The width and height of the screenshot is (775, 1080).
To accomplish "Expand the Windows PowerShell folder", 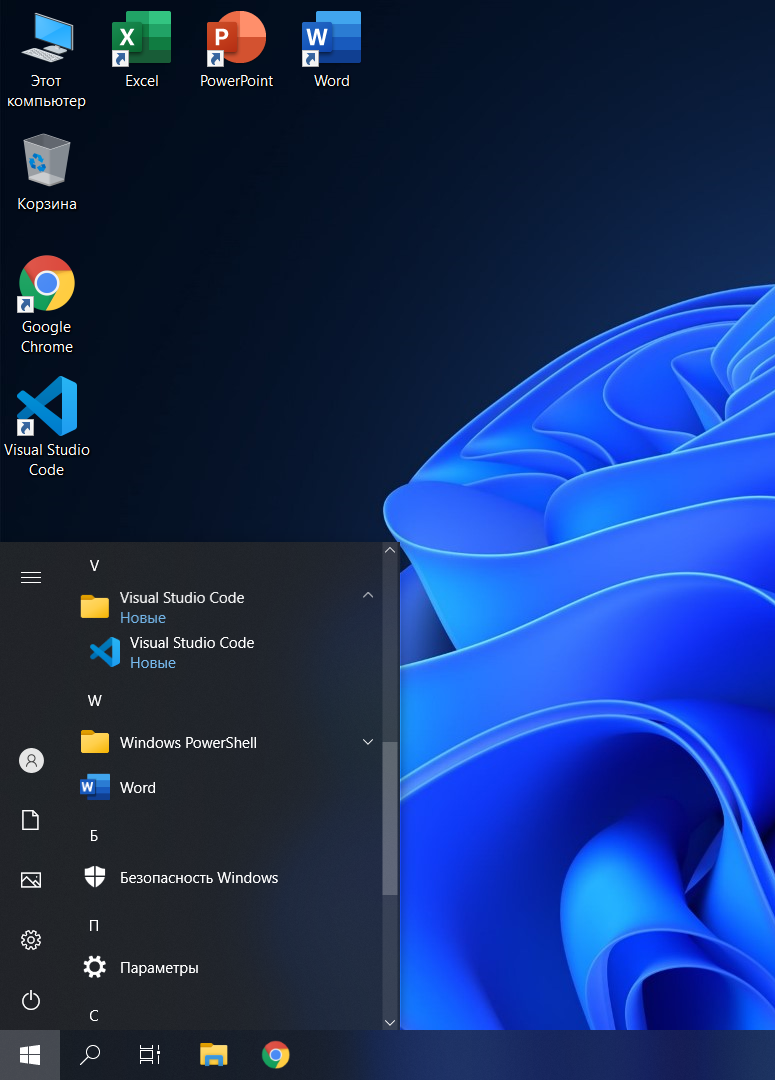I will click(x=367, y=742).
